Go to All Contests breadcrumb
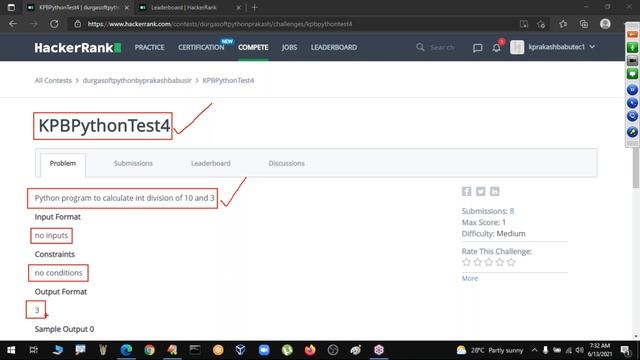 click(53, 80)
